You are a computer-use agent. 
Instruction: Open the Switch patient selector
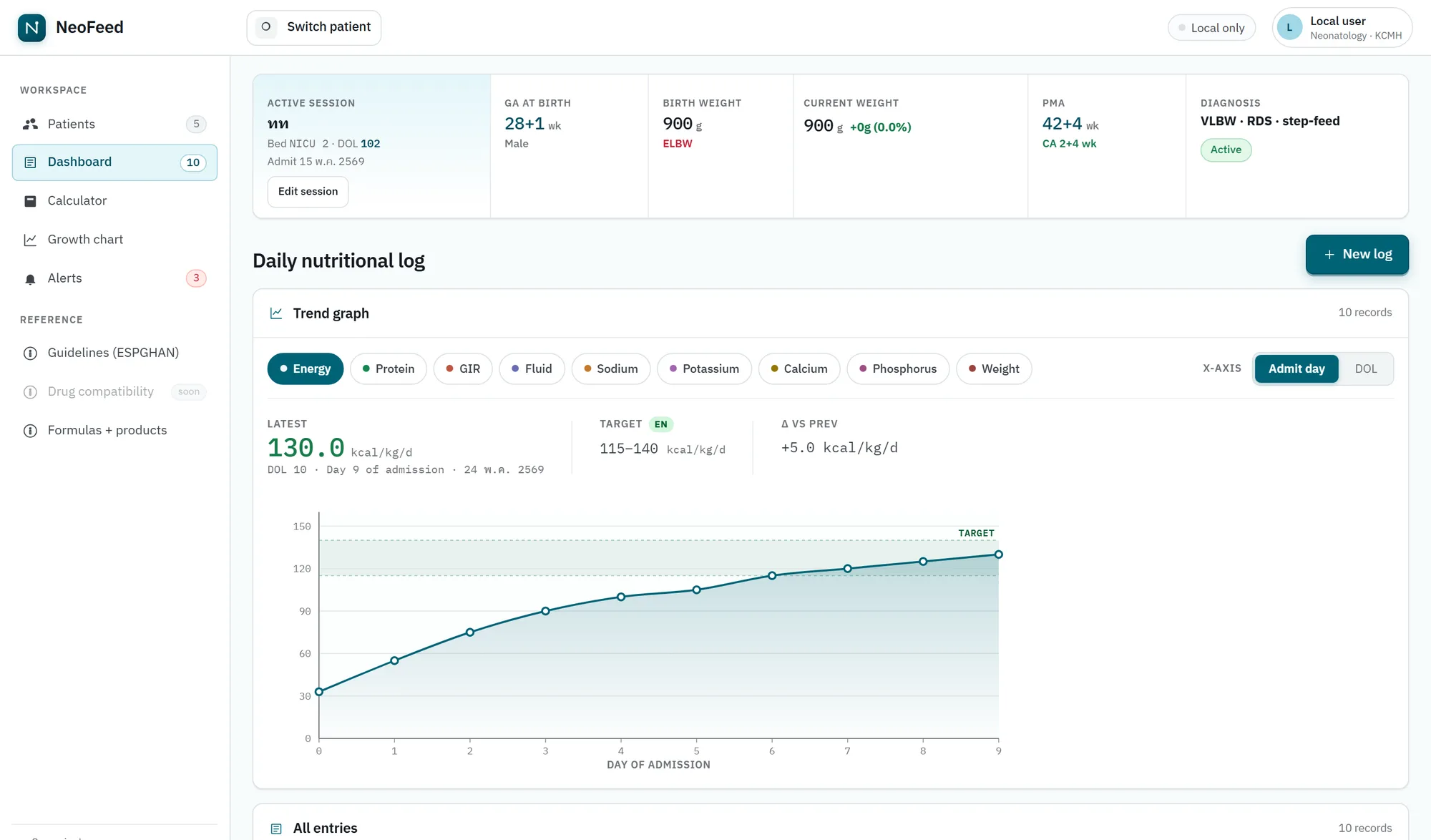(x=313, y=27)
